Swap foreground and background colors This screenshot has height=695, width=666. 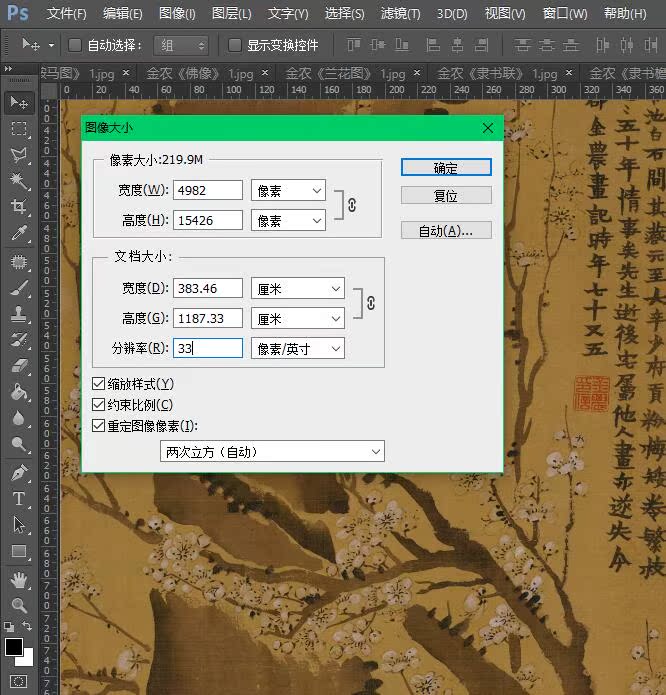[27, 625]
